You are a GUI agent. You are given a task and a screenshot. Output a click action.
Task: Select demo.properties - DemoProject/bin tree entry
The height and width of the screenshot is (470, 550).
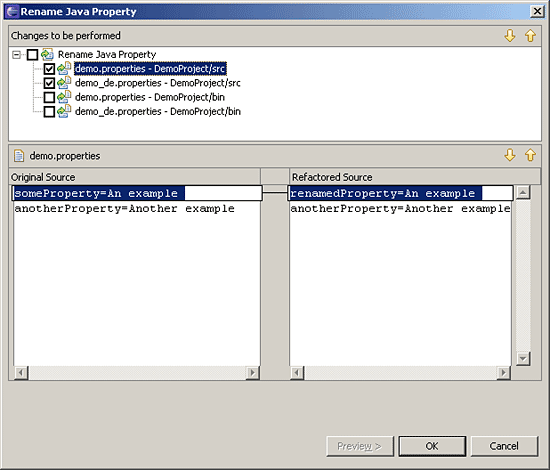tap(150, 97)
